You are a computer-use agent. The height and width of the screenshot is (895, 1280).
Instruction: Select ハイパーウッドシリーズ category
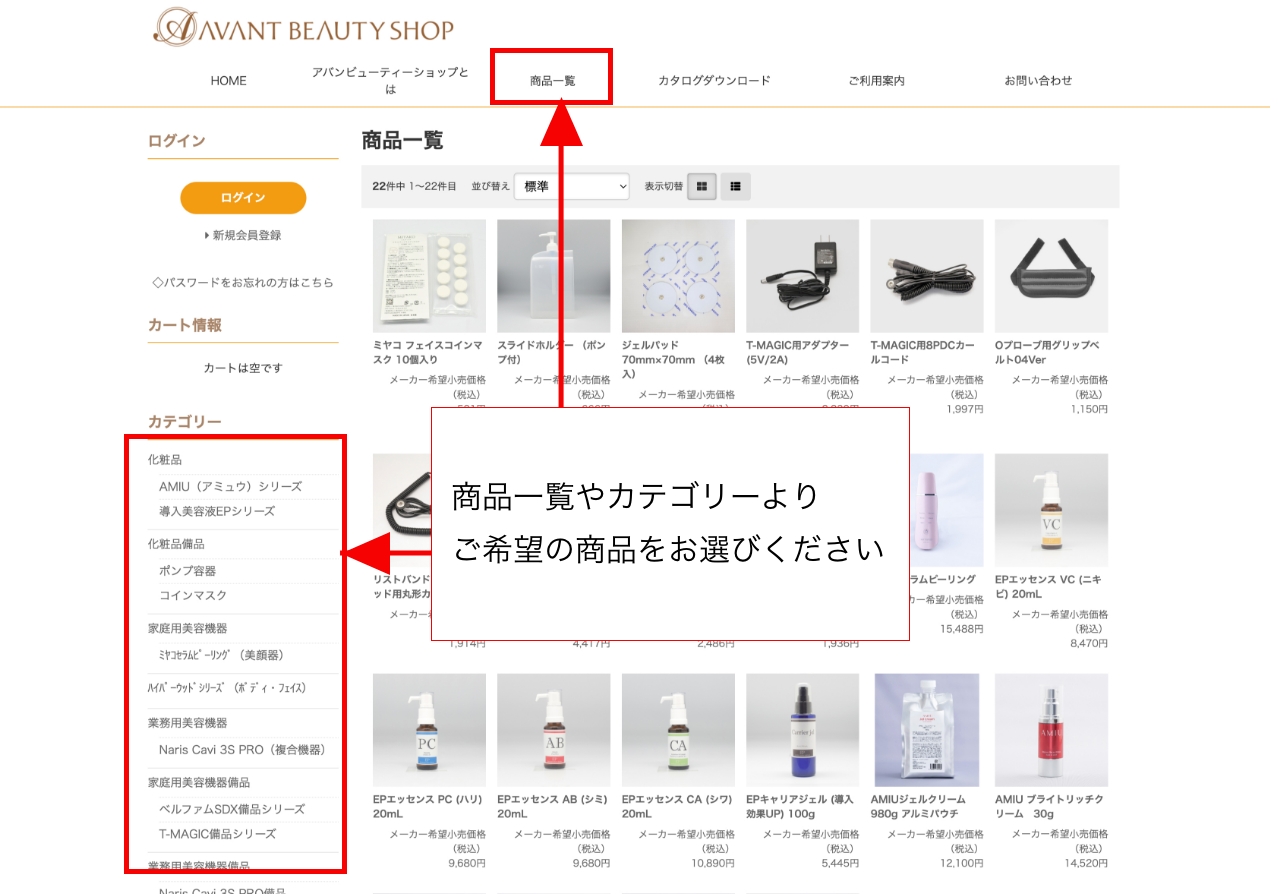tap(227, 688)
